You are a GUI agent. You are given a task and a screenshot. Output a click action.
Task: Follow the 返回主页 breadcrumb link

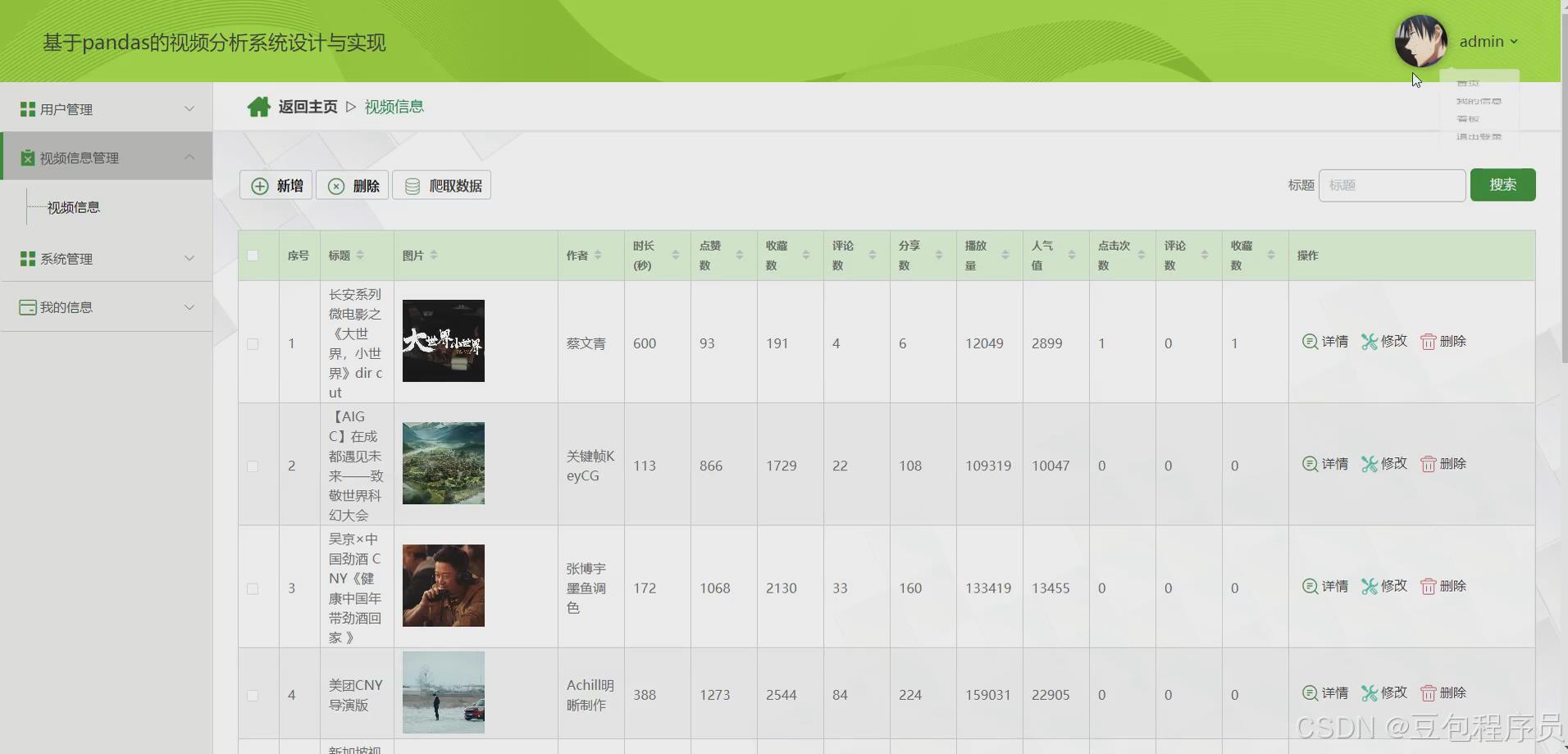click(308, 107)
